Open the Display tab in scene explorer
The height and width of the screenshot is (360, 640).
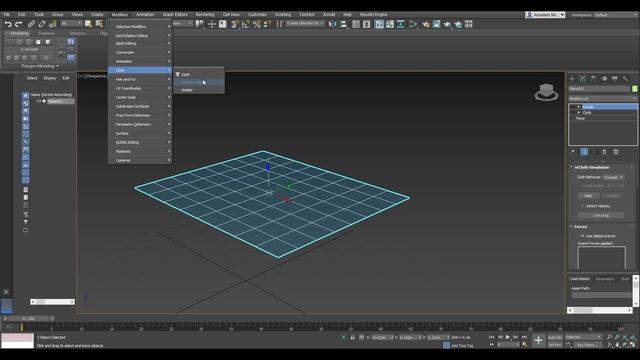[50, 78]
